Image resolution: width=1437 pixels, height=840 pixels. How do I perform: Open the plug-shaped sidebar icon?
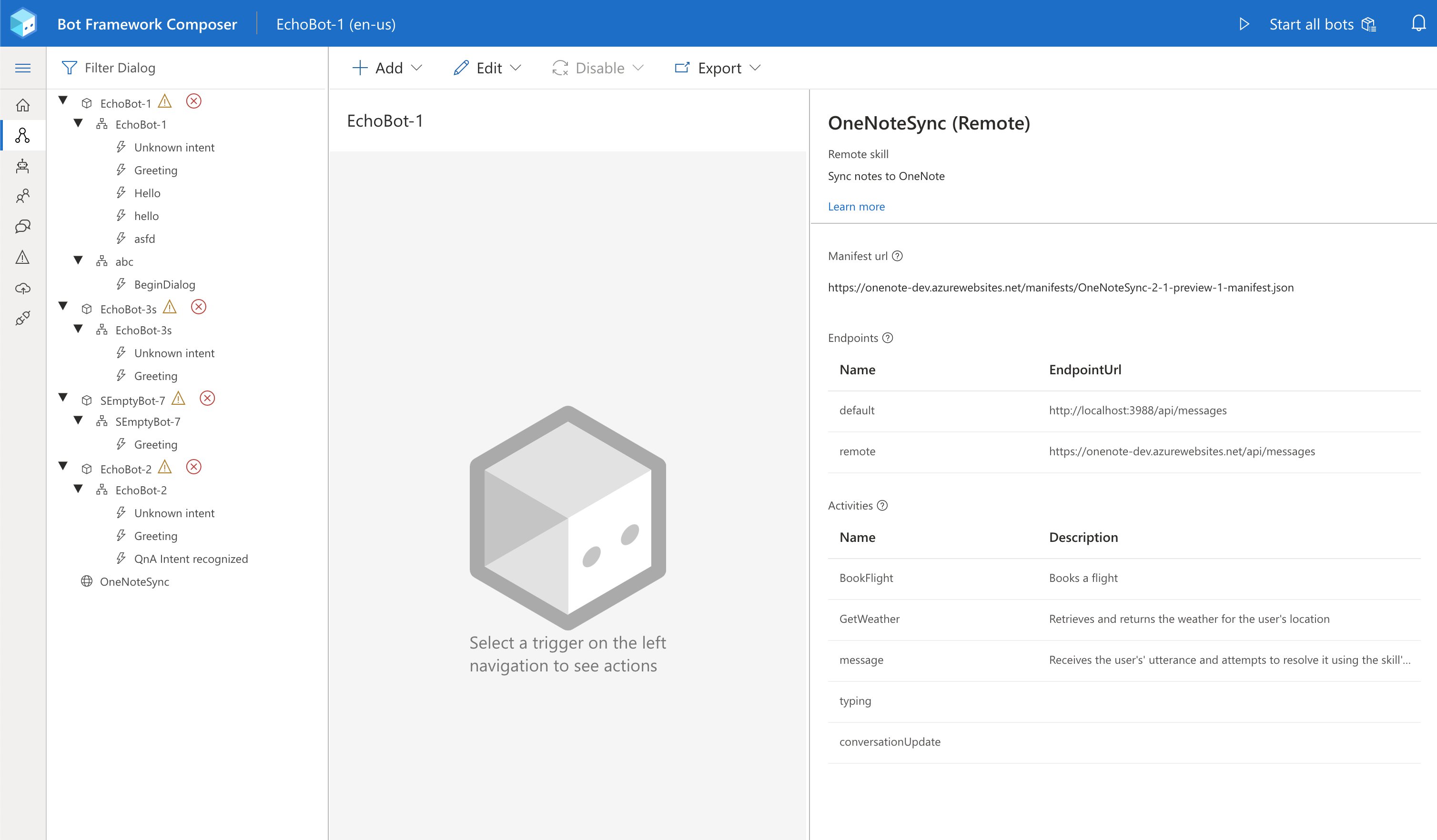click(23, 318)
